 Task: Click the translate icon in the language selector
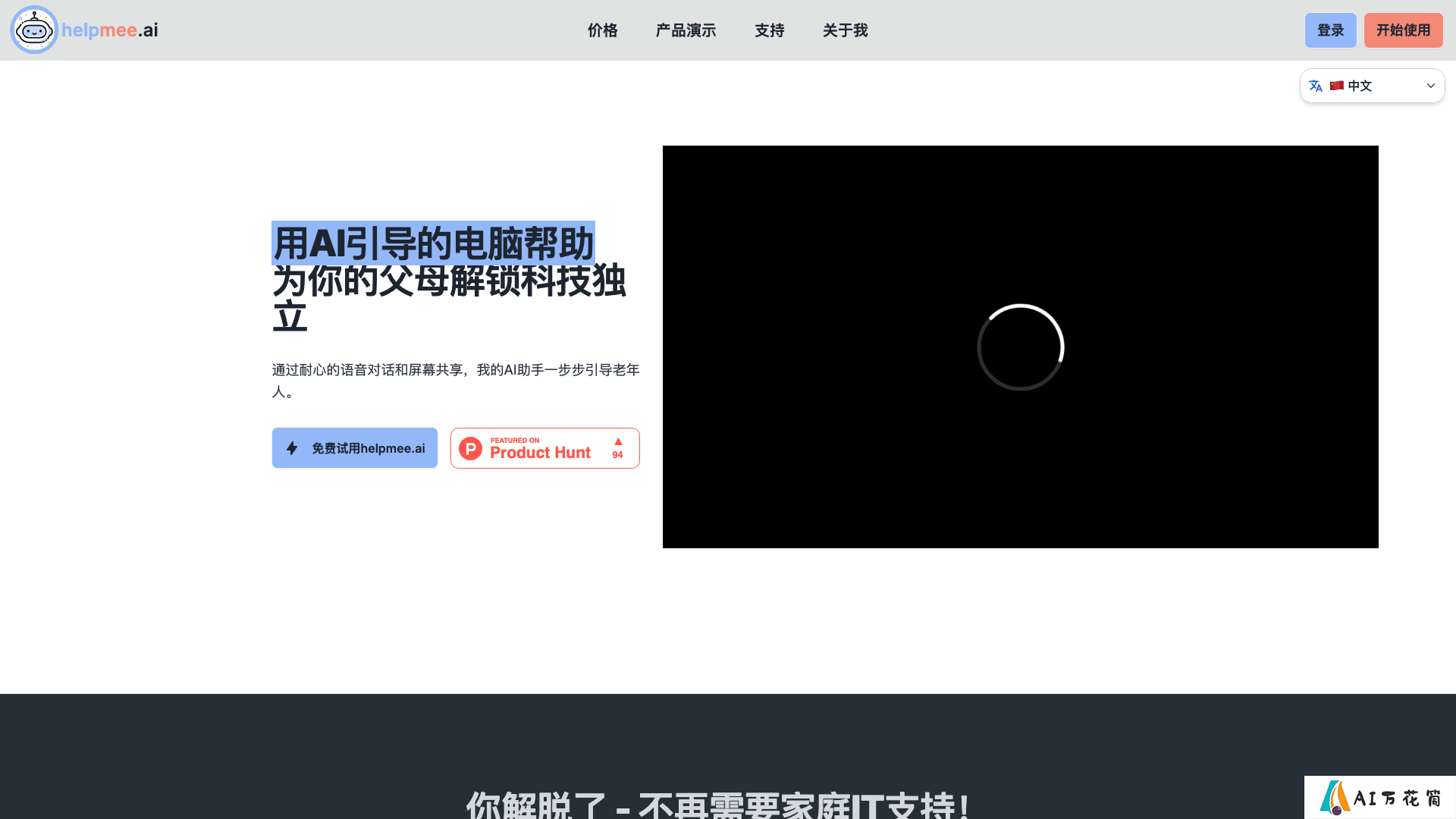pos(1316,86)
